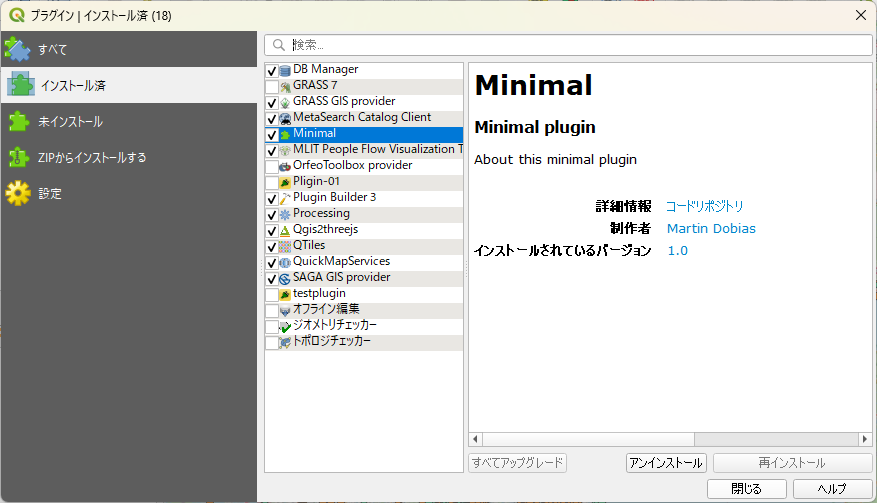Open the Martin Dobias author link

click(x=711, y=228)
